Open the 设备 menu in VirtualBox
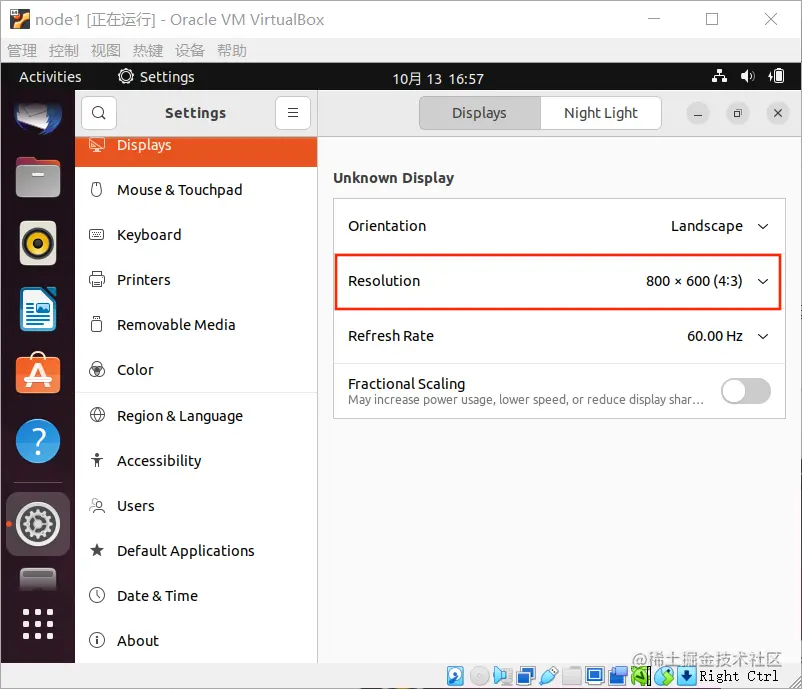 190,51
